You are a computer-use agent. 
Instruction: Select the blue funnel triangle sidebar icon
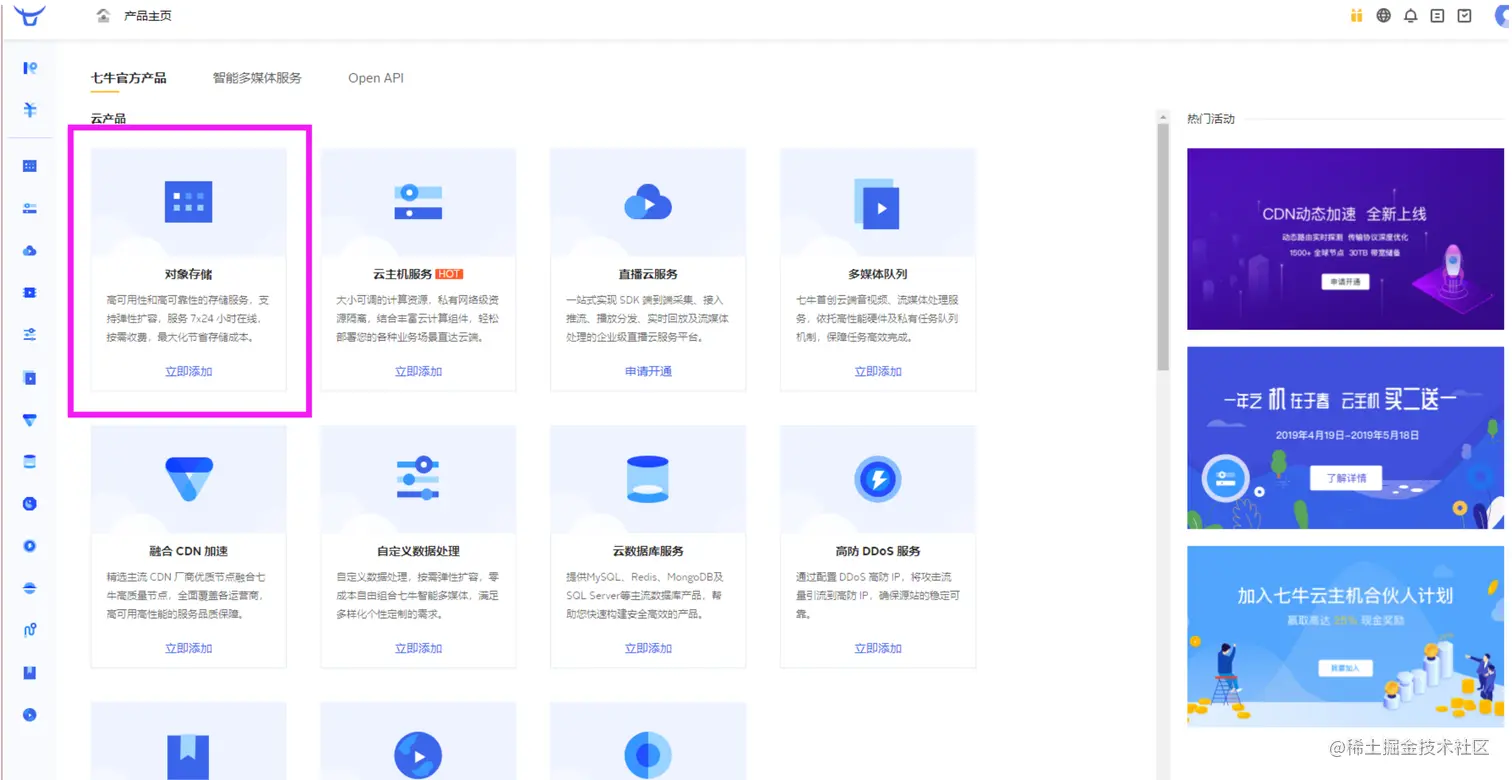click(30, 420)
